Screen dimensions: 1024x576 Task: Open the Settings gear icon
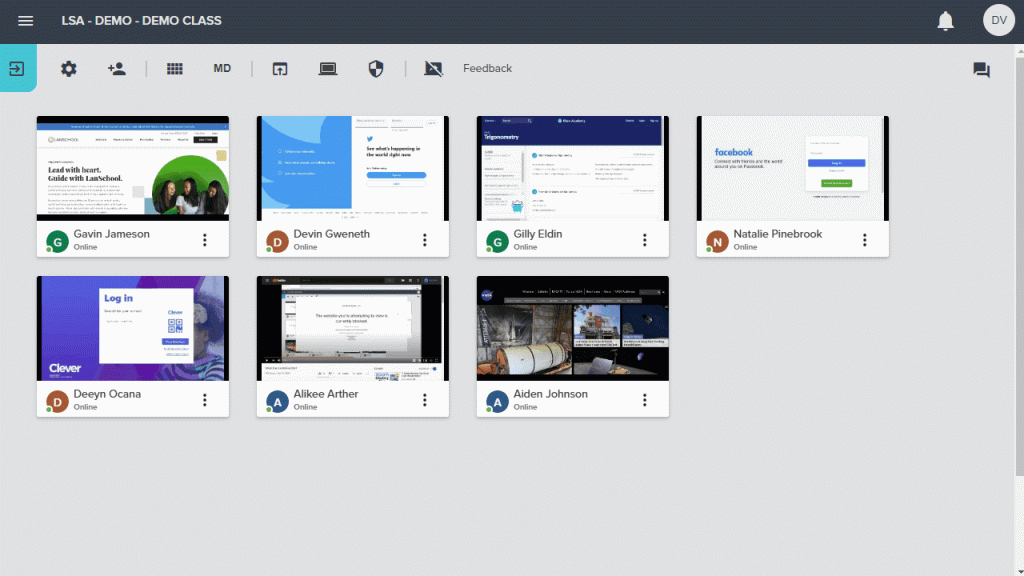tap(69, 68)
